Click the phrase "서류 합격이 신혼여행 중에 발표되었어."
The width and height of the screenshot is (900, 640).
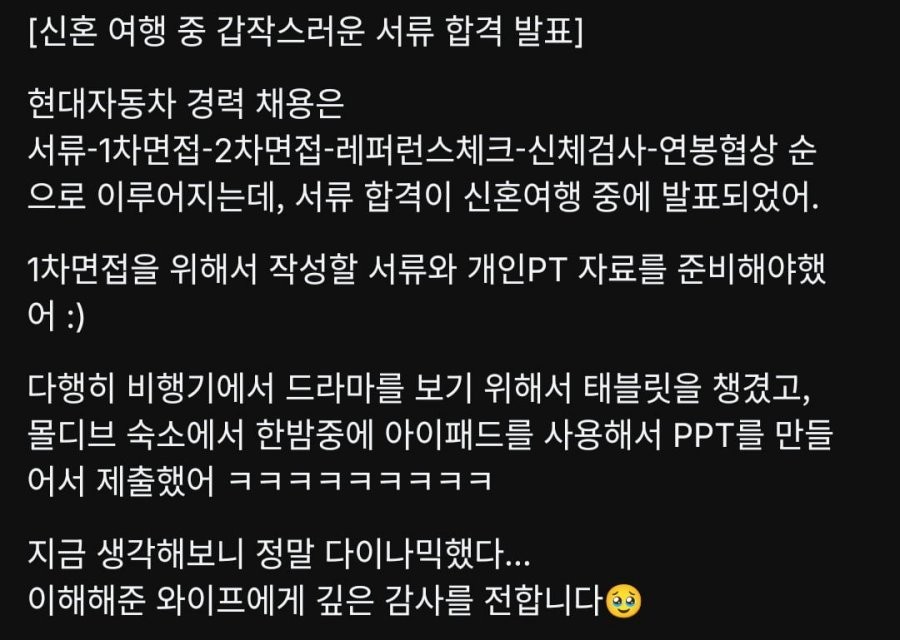[x=556, y=197]
